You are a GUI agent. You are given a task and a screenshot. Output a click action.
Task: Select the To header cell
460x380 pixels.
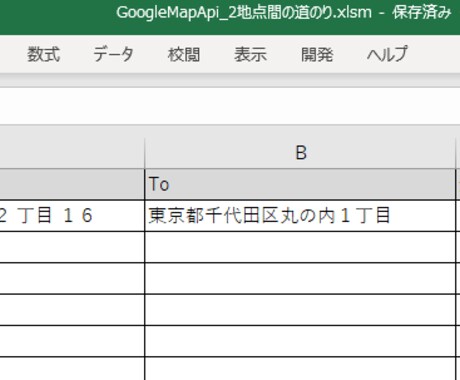click(300, 184)
